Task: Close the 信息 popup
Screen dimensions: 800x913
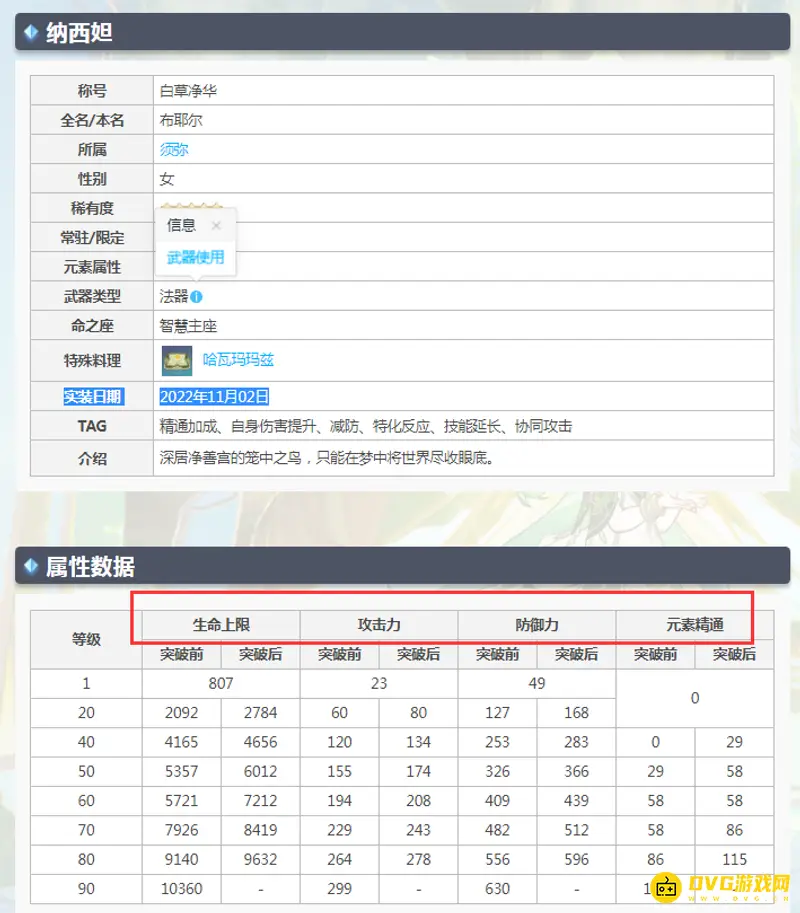Action: [x=216, y=226]
